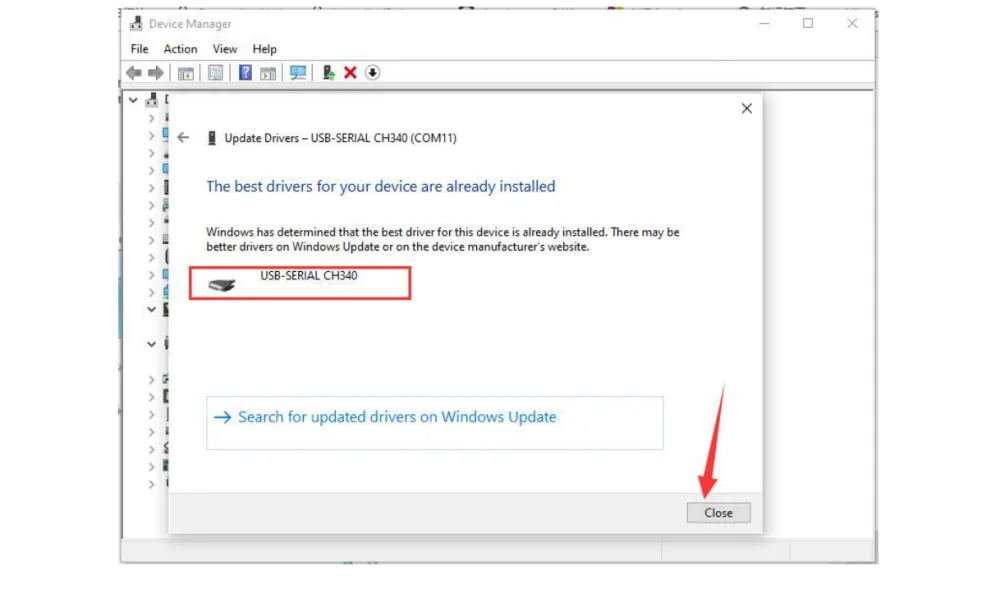Viewport: 1000px width, 594px height.
Task: Click the blue question mark Help icon
Action: point(245,73)
